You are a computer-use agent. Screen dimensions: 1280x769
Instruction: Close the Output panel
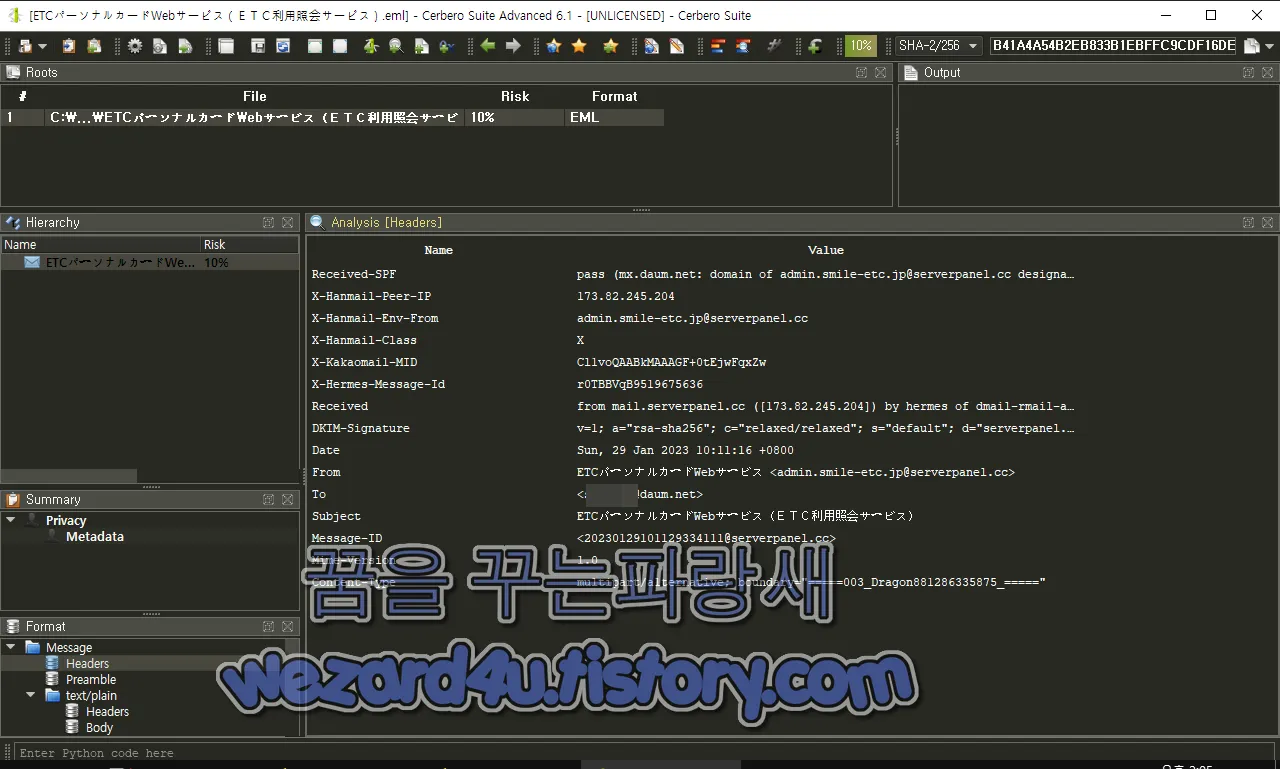click(x=1267, y=72)
